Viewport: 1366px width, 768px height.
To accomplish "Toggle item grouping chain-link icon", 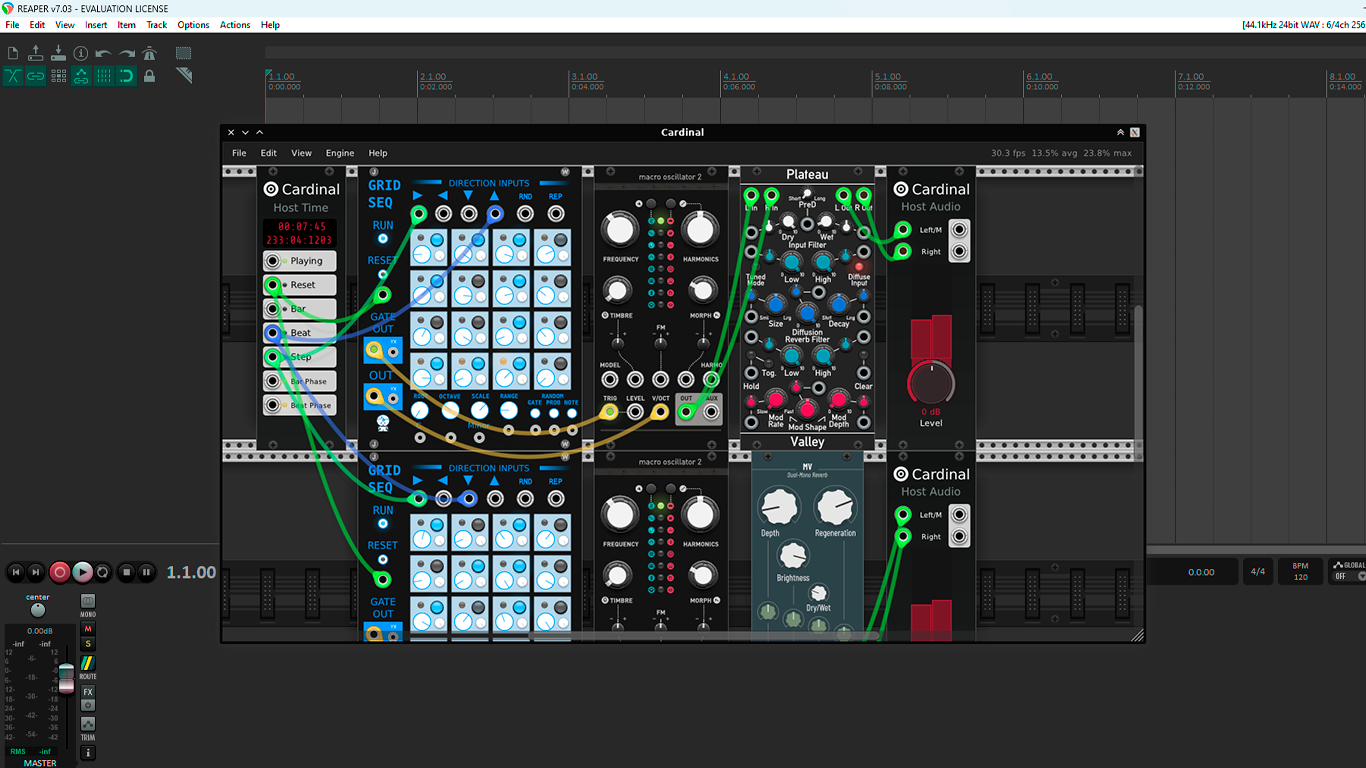I will (36, 76).
